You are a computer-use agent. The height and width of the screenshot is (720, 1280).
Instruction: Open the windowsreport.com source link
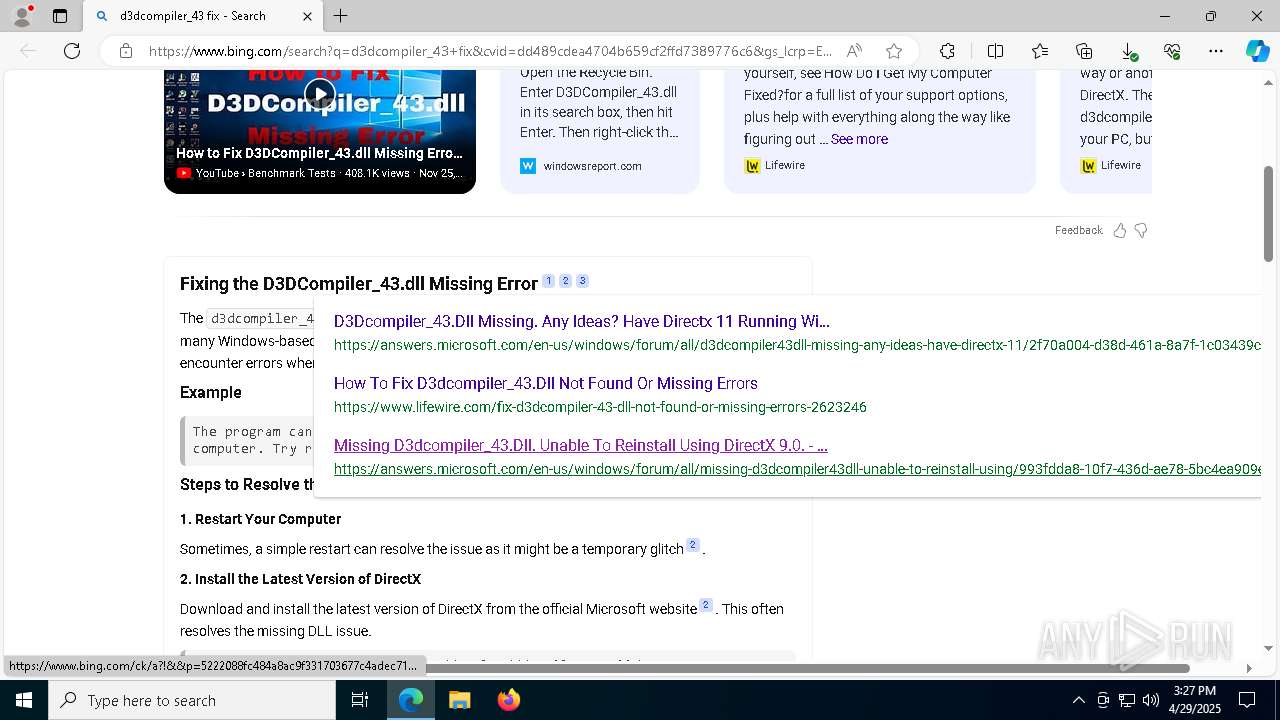click(592, 166)
